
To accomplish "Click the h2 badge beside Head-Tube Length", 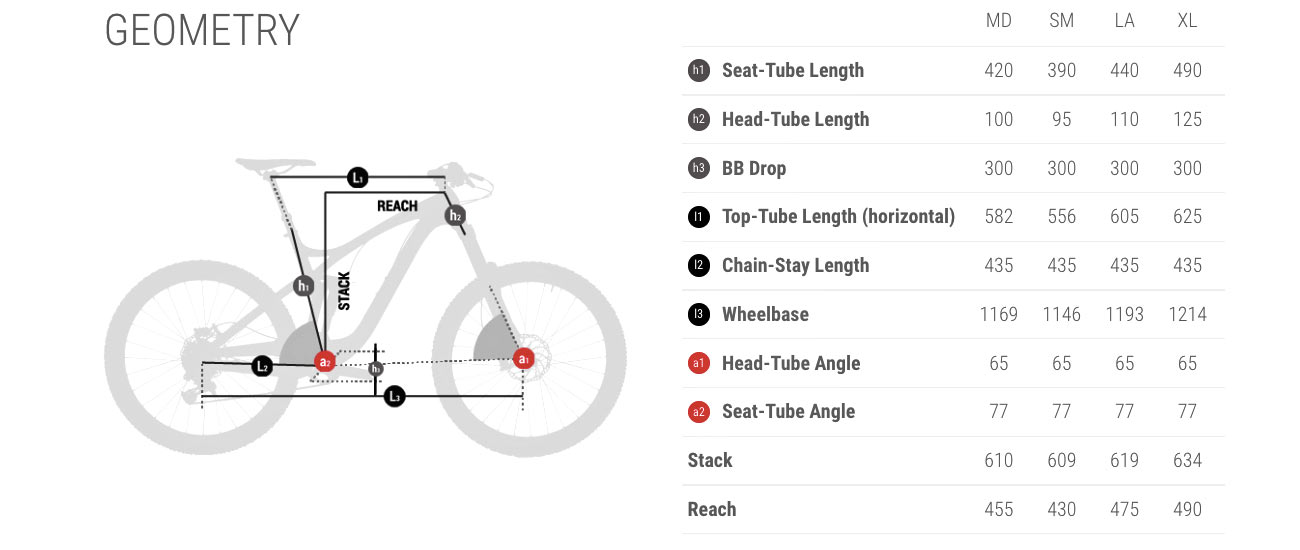I will [x=699, y=120].
